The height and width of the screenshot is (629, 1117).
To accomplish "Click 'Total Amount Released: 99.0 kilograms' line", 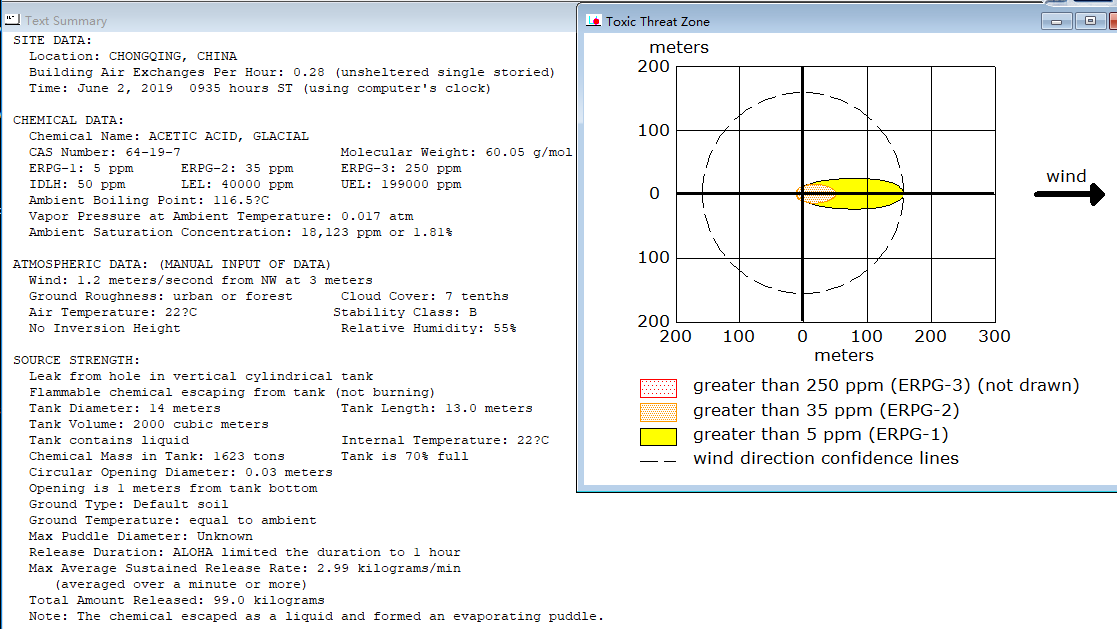I will pos(177,601).
